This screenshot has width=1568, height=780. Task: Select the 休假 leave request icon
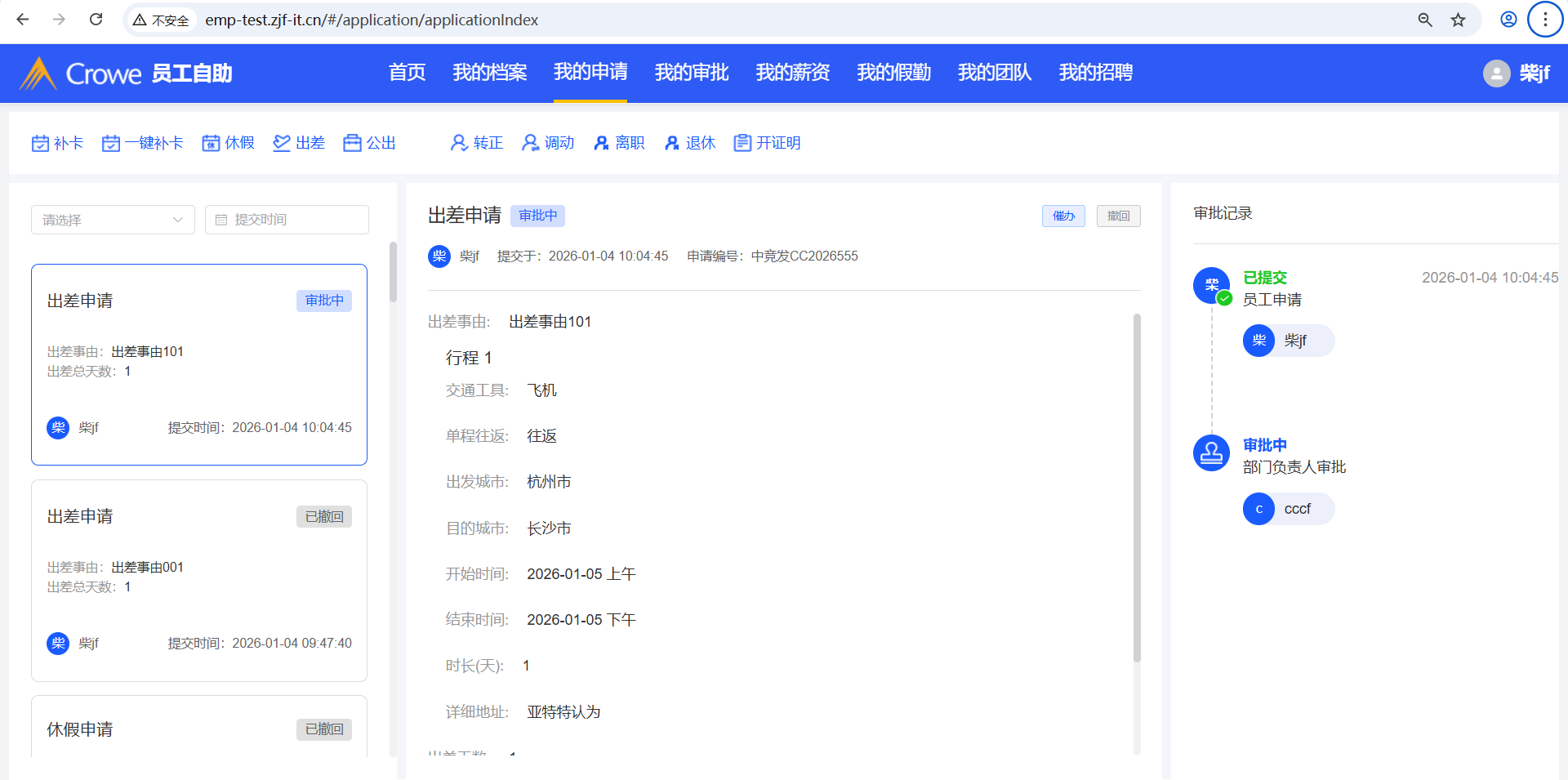pos(212,143)
